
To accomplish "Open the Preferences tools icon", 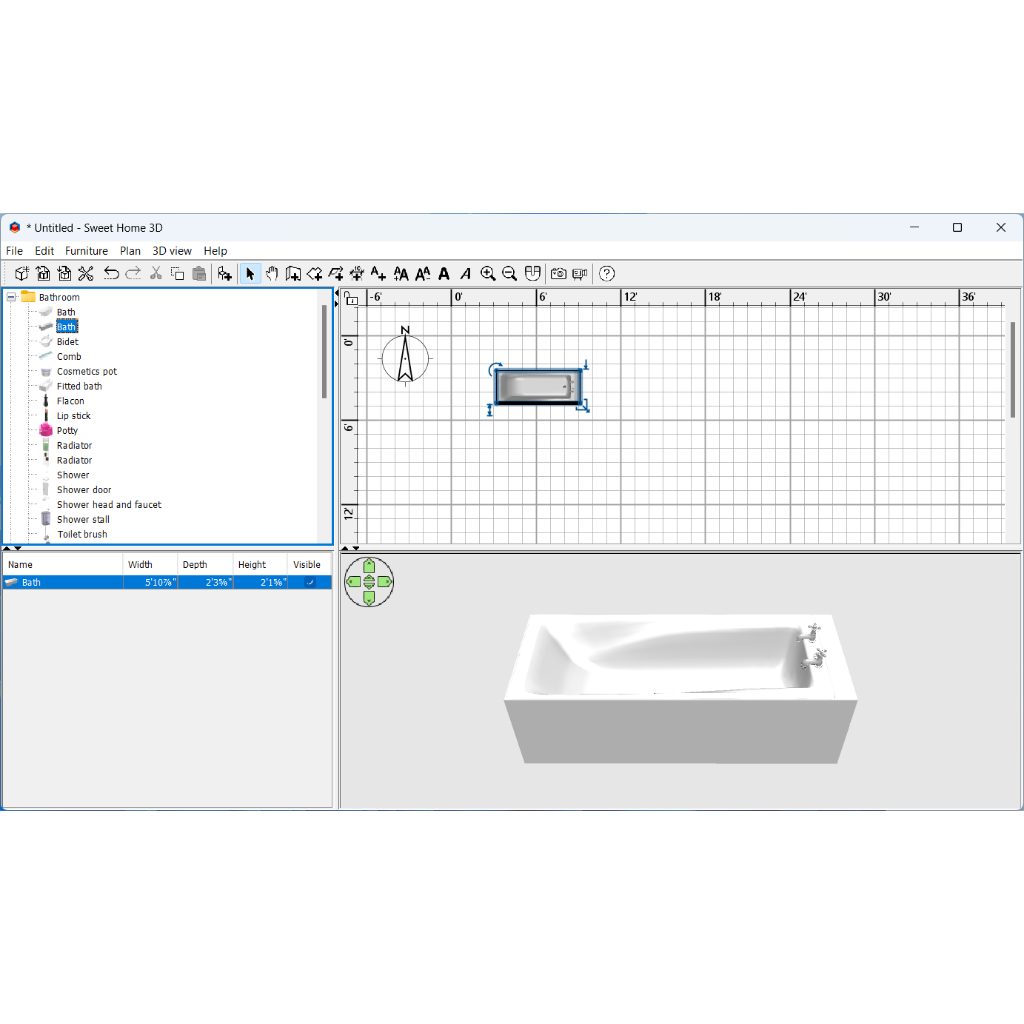I will [x=86, y=273].
